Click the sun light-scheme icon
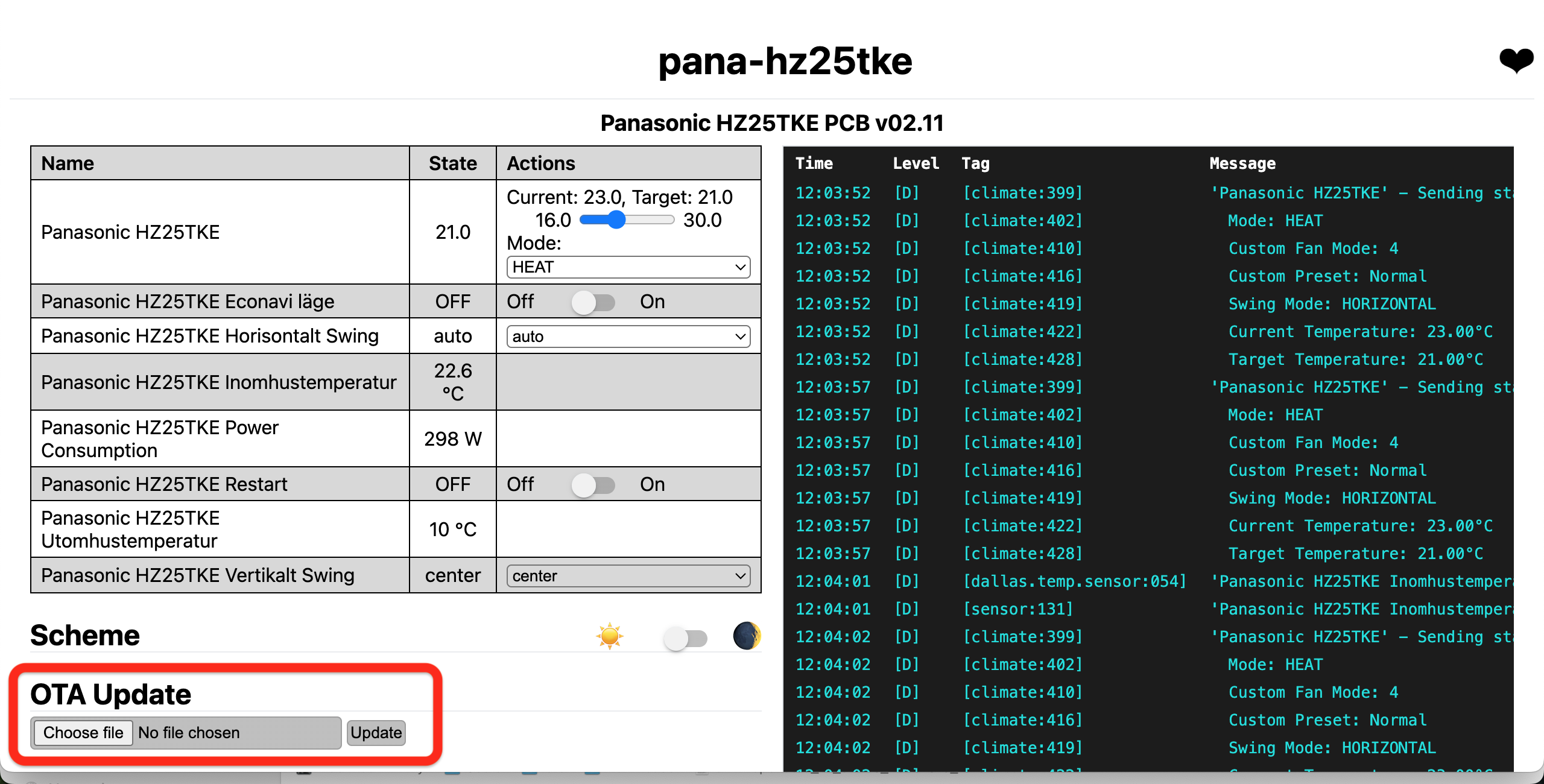Image resolution: width=1544 pixels, height=784 pixels. [610, 636]
